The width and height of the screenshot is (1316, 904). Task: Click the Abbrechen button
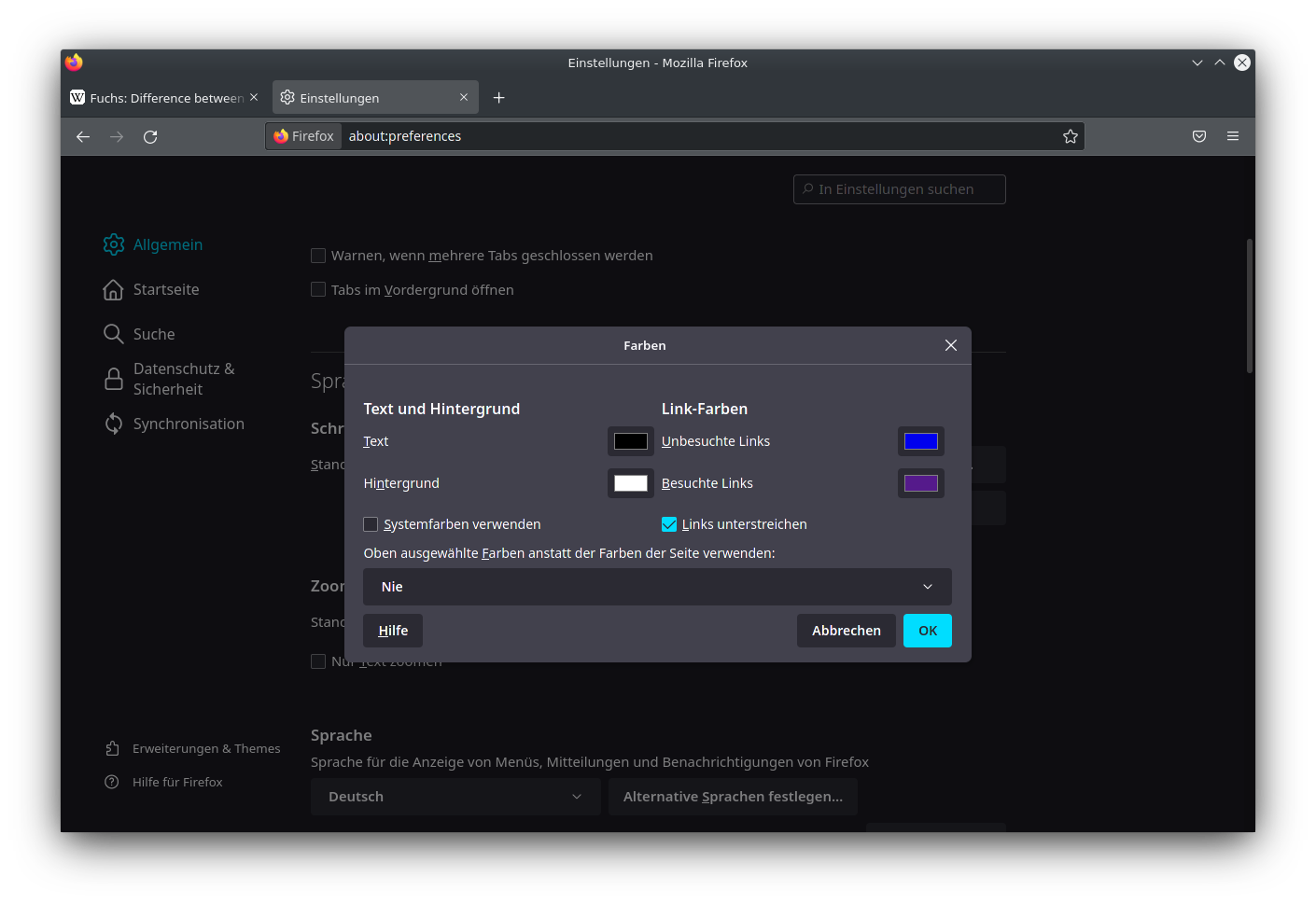click(x=846, y=631)
